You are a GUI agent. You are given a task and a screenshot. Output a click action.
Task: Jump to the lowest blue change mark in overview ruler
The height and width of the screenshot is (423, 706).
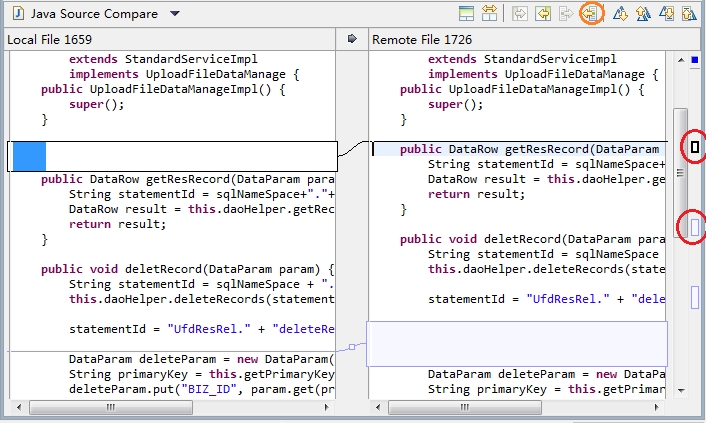click(695, 297)
